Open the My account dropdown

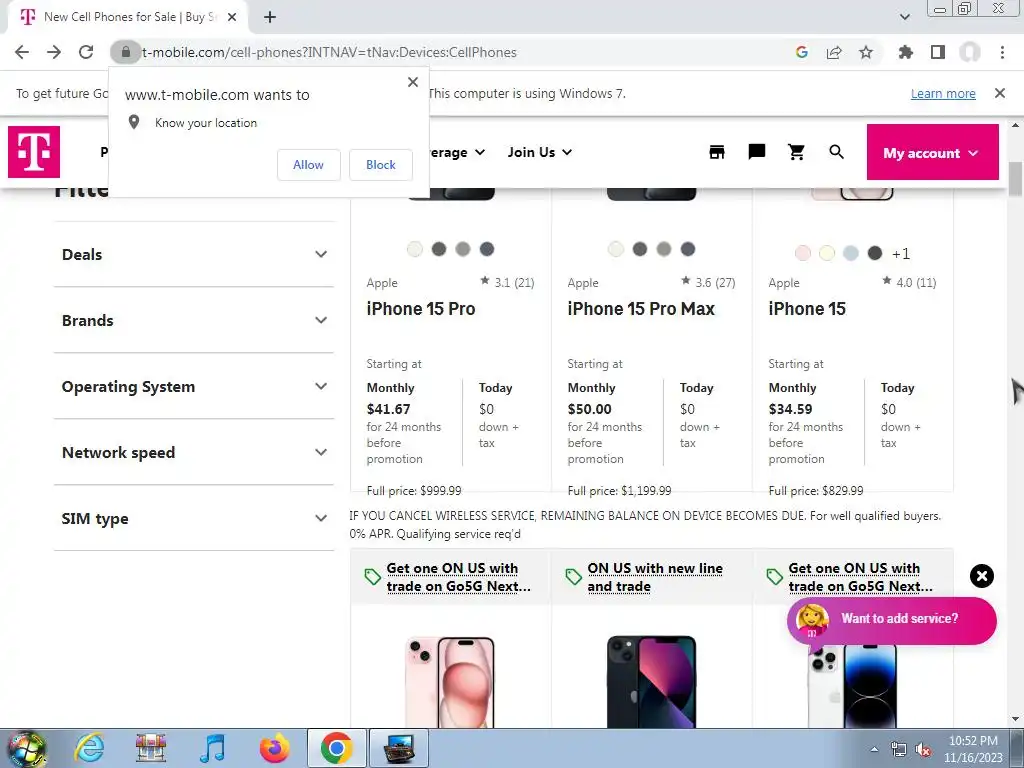(x=933, y=152)
